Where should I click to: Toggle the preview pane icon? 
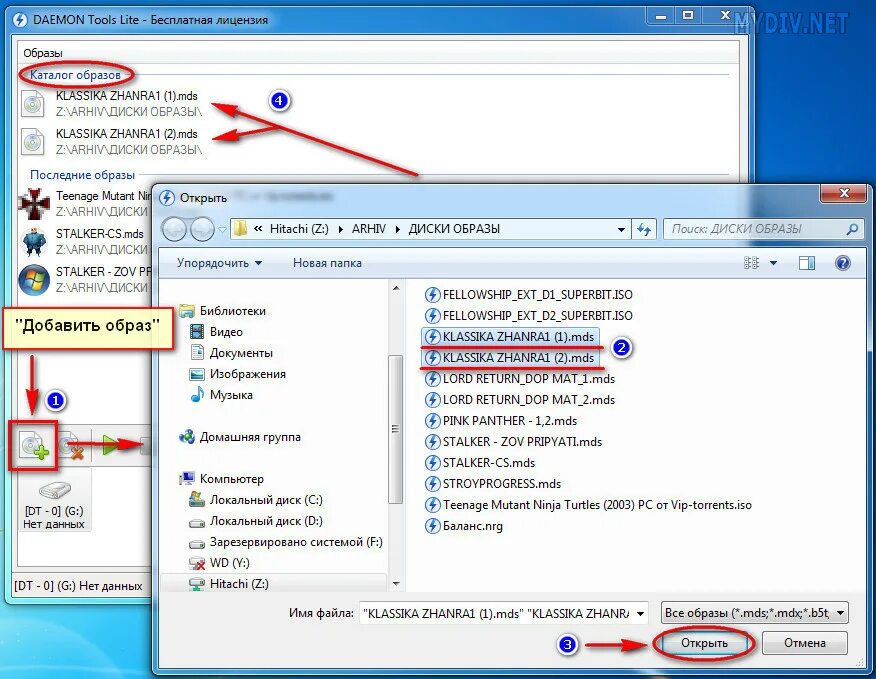click(x=807, y=263)
